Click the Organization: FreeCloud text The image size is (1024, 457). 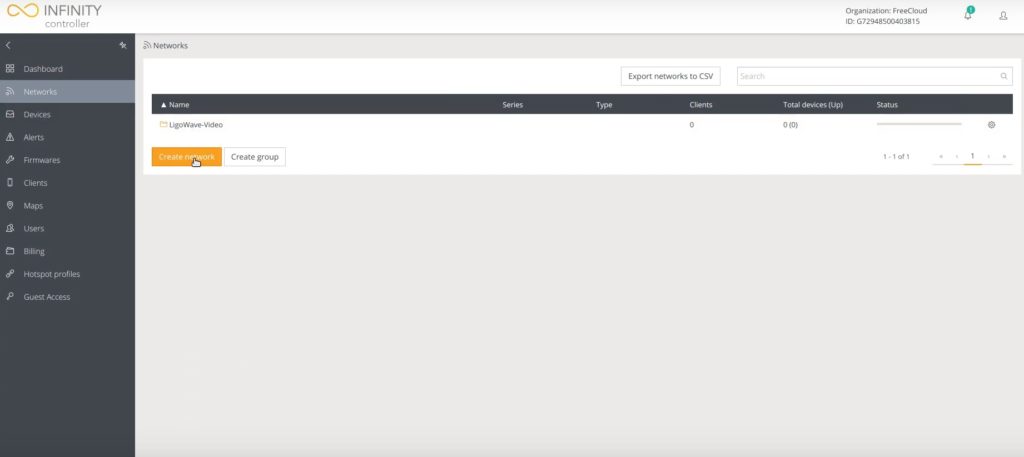(886, 10)
